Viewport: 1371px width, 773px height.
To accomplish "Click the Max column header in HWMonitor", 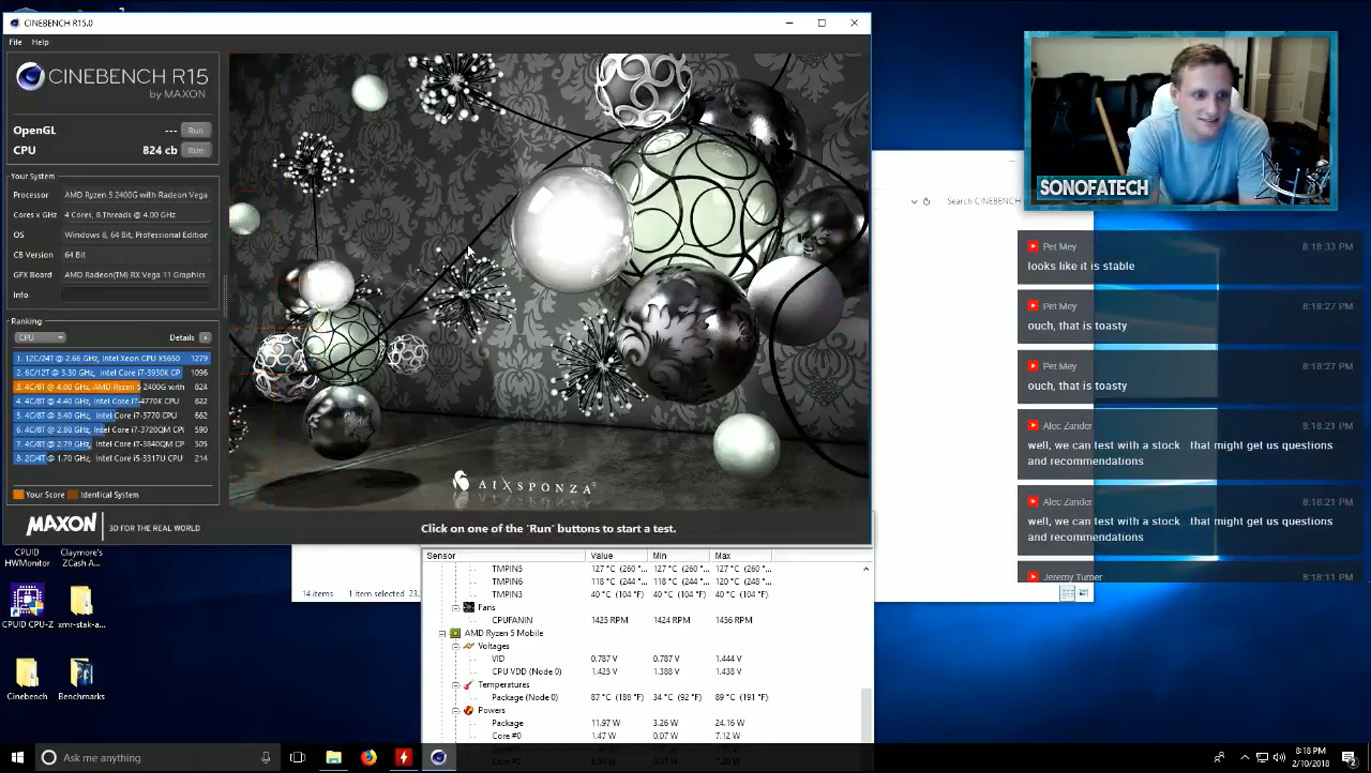I will pyautogui.click(x=740, y=555).
